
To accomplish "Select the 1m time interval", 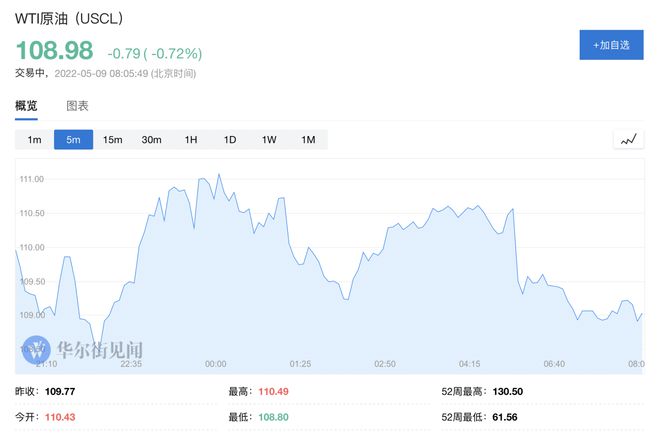I will 34,140.
